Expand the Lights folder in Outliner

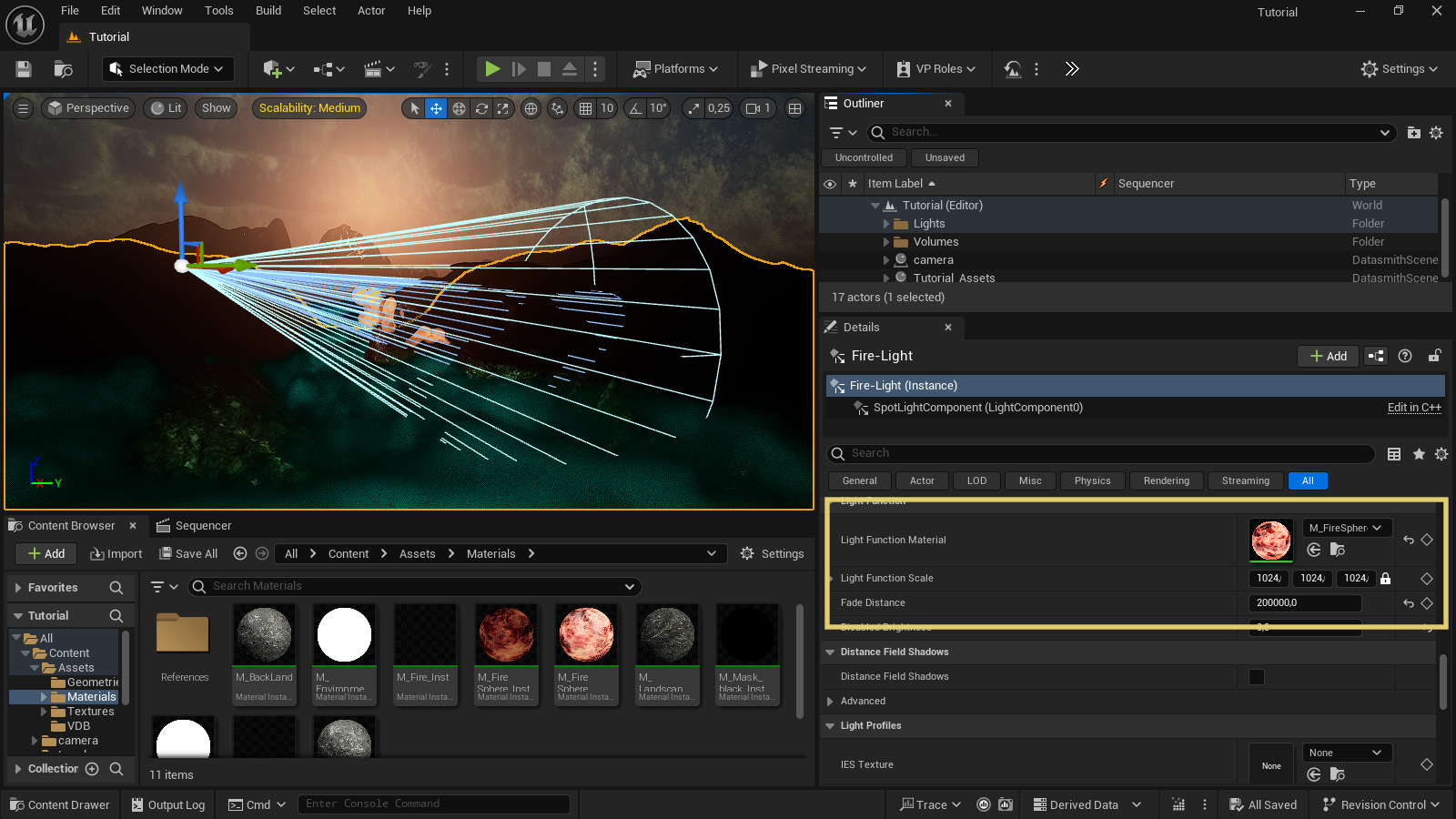[x=886, y=224]
